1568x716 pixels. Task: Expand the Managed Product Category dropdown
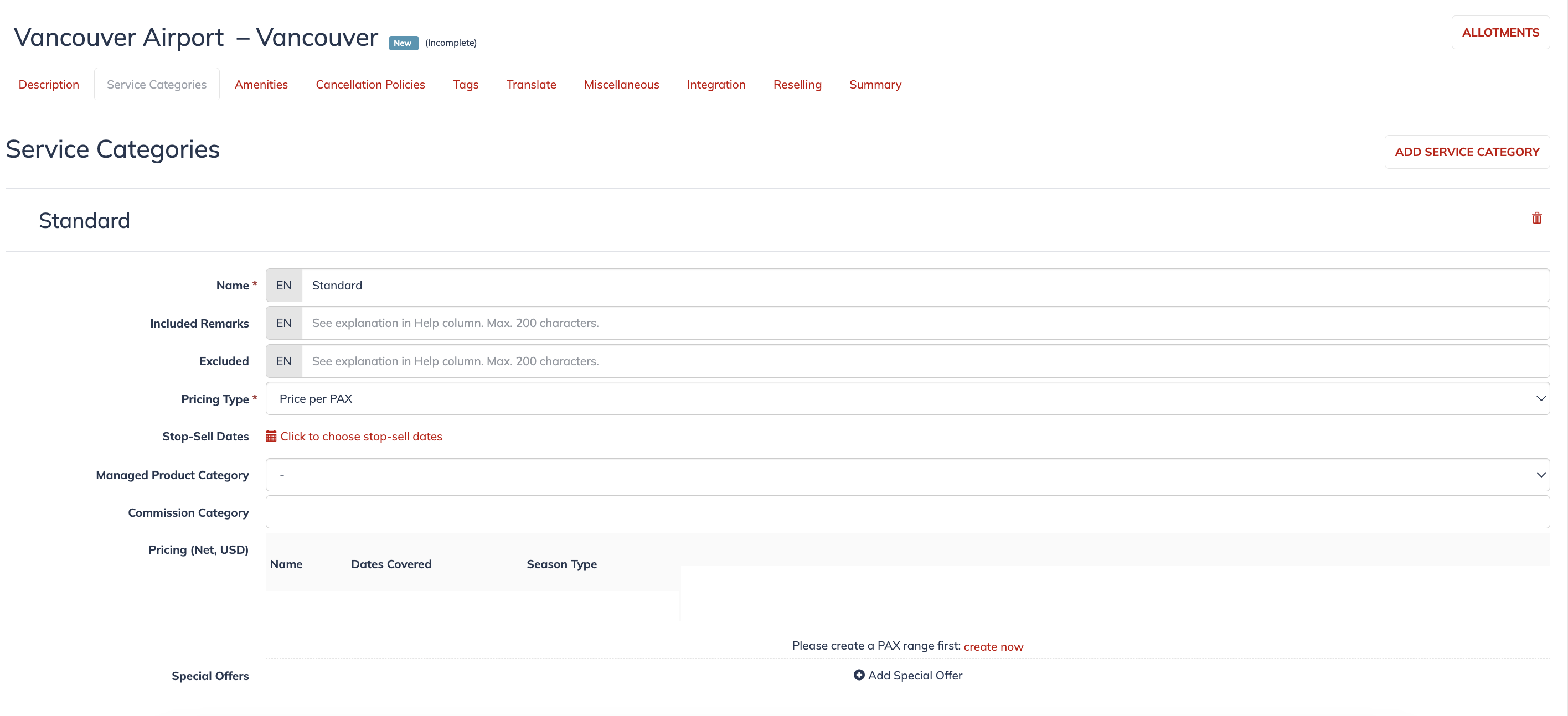907,475
